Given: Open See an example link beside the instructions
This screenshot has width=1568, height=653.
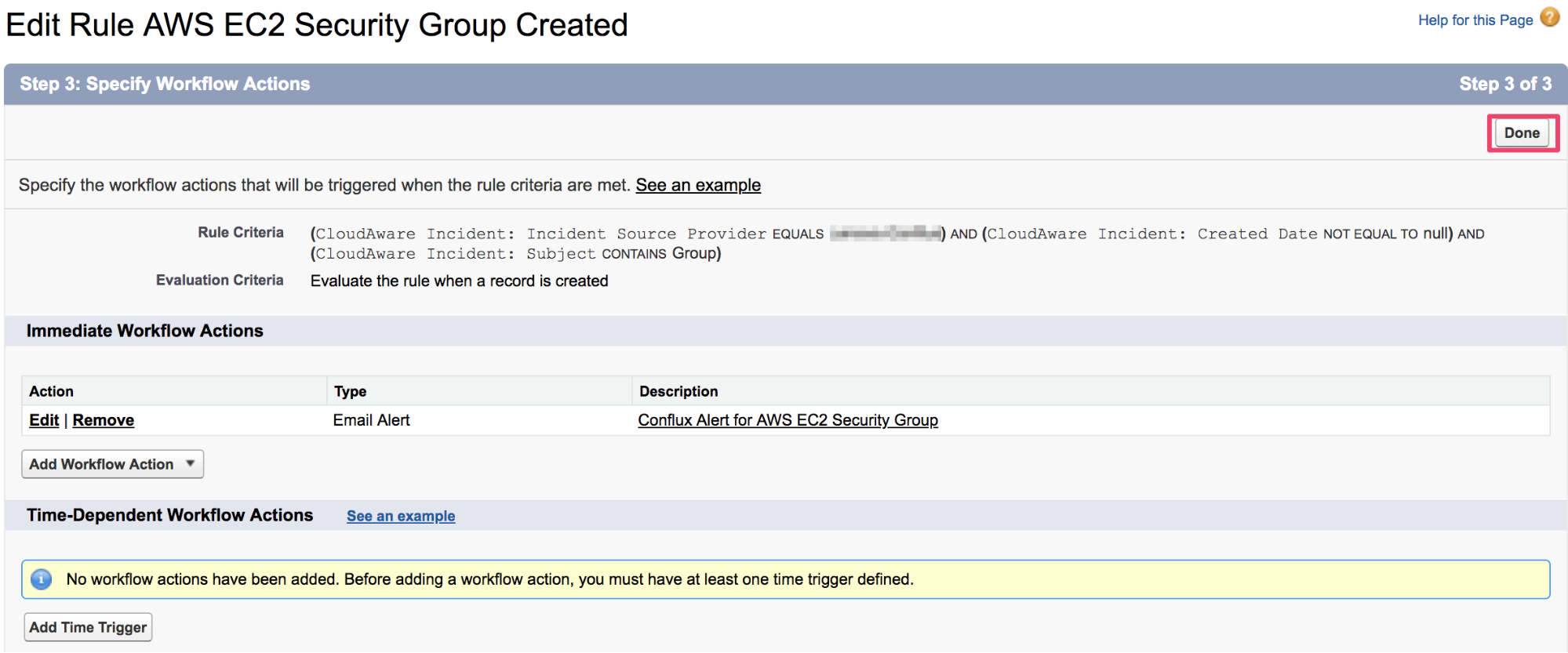Looking at the screenshot, I should (697, 185).
